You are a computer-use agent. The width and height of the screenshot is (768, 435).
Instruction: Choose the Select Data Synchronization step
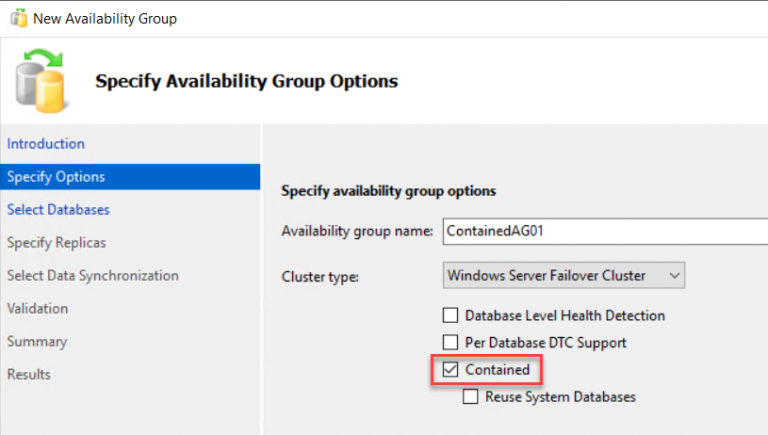[93, 276]
